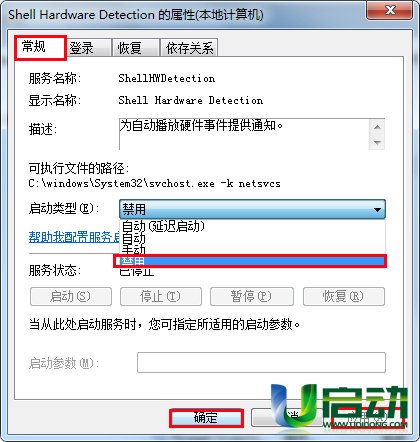Select the highlighted 禁用 option
Image resolution: width=420 pixels, height=442 pixels.
250,261
